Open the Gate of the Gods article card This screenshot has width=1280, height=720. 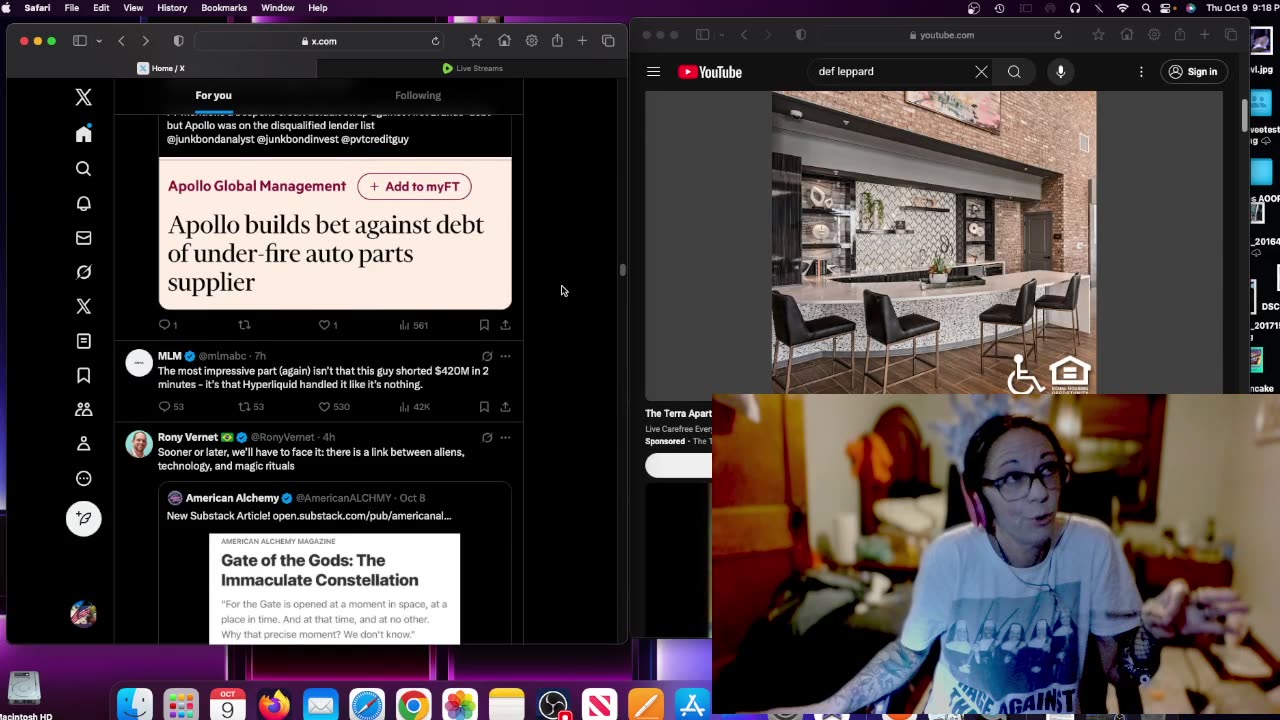coord(335,589)
